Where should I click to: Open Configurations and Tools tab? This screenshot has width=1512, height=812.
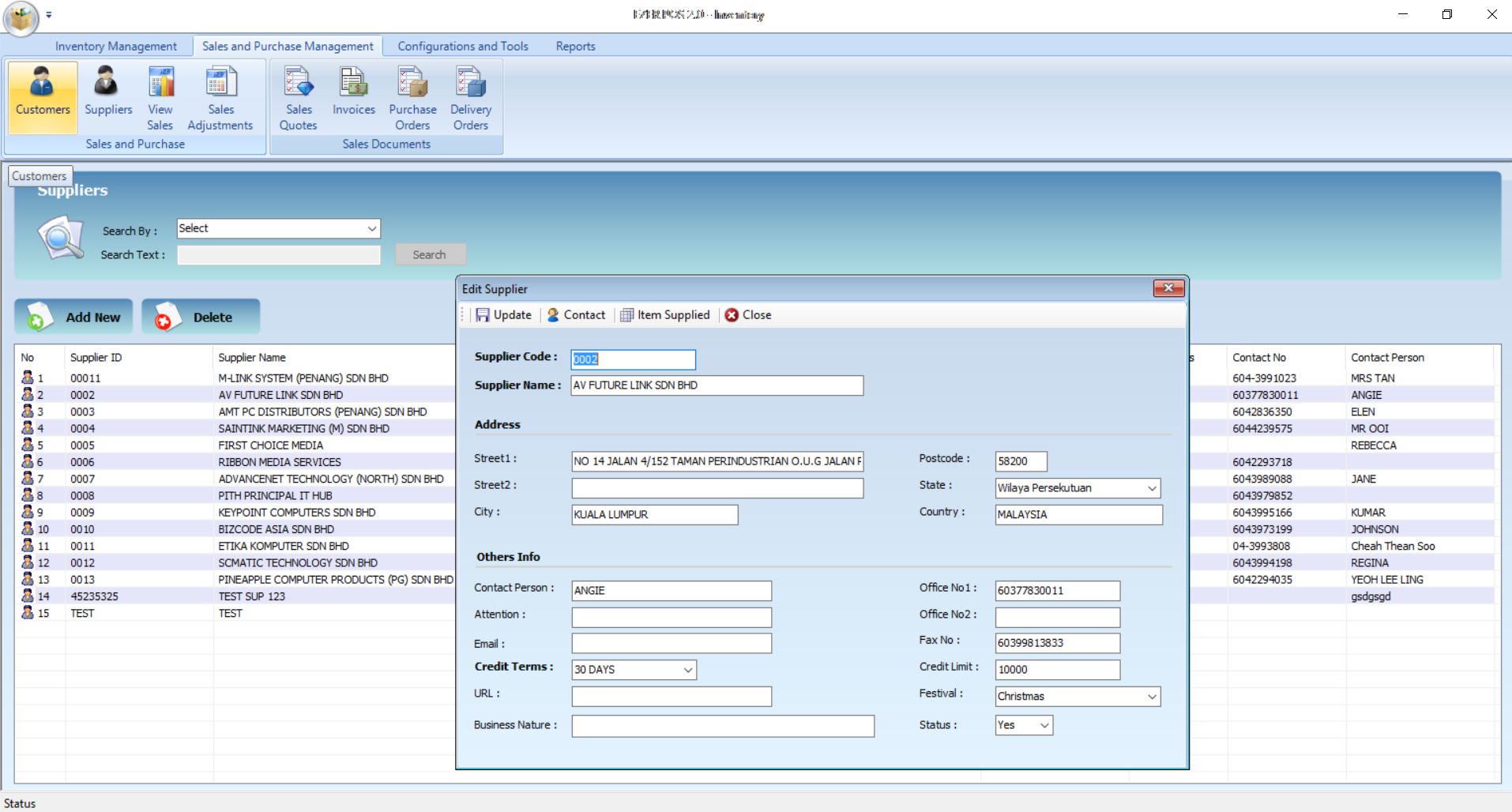[x=463, y=46]
